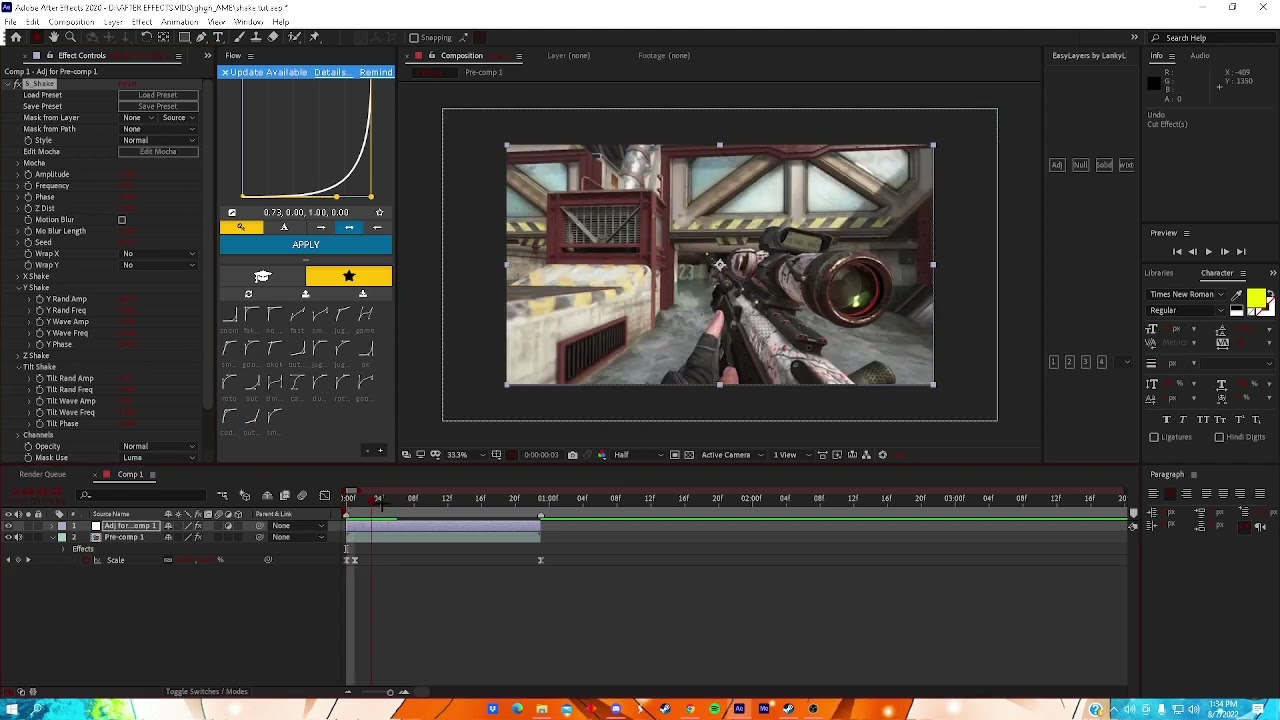Collapse the Y Shake group

click(x=17, y=288)
